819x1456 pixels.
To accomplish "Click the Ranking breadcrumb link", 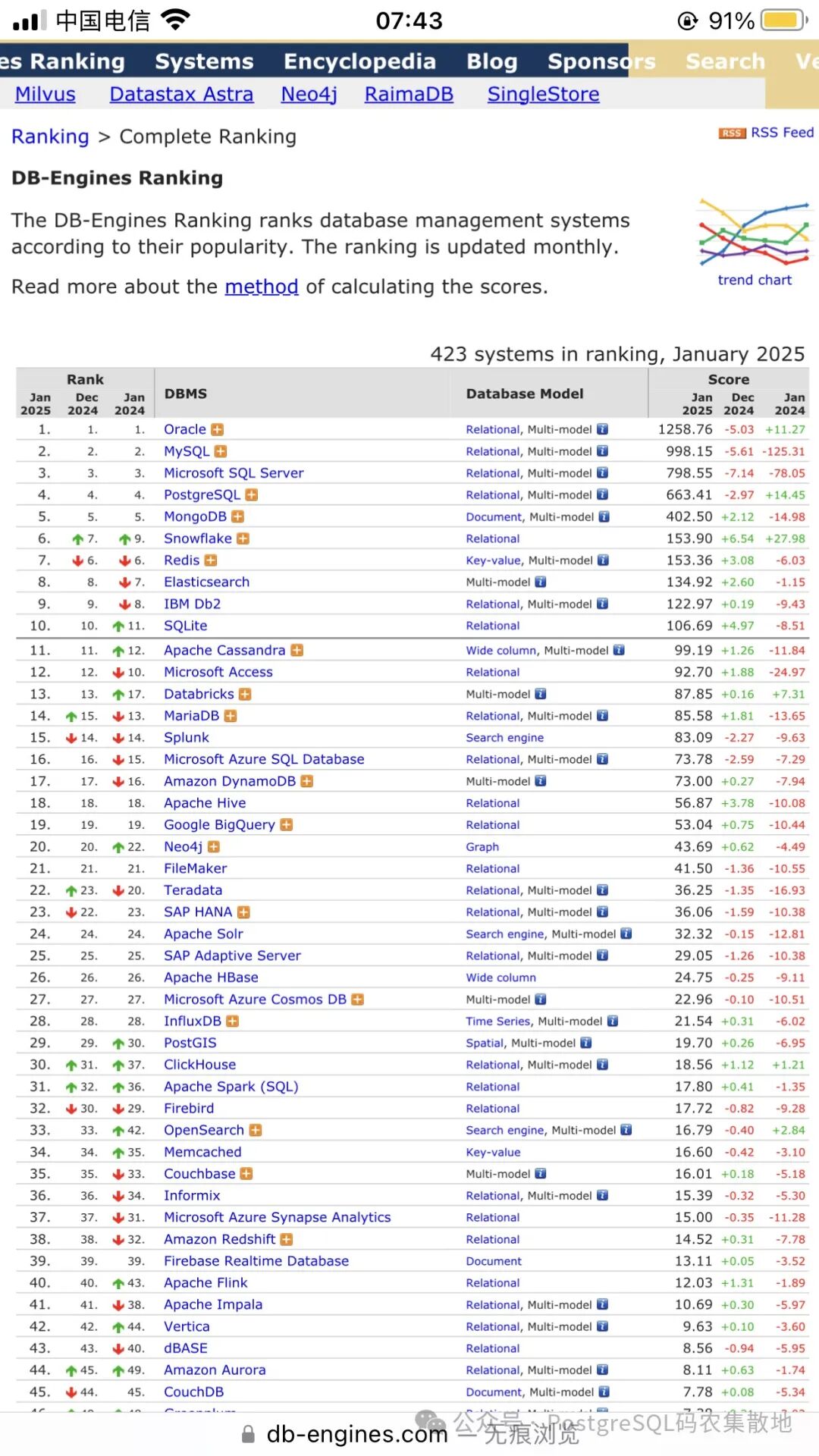I will 50,136.
